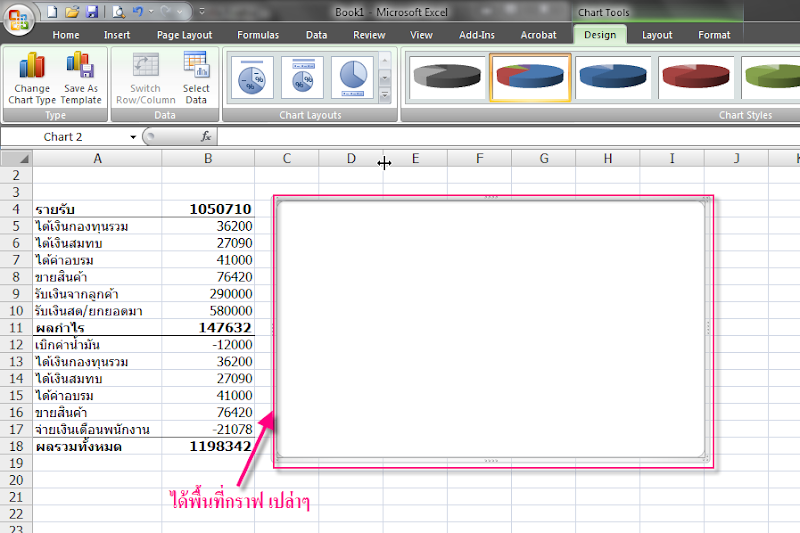
Task: Apply the grayscale pie chart style
Action: pyautogui.click(x=447, y=78)
